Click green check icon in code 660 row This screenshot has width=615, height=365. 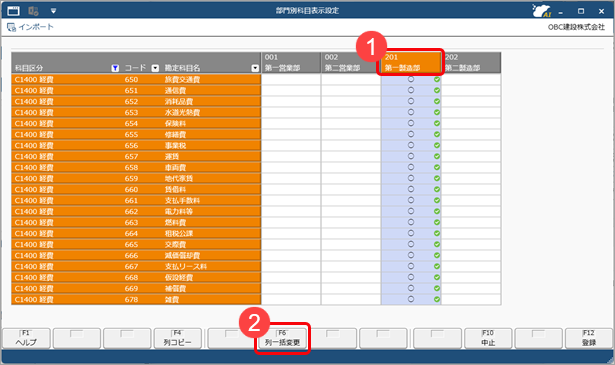pyautogui.click(x=437, y=189)
